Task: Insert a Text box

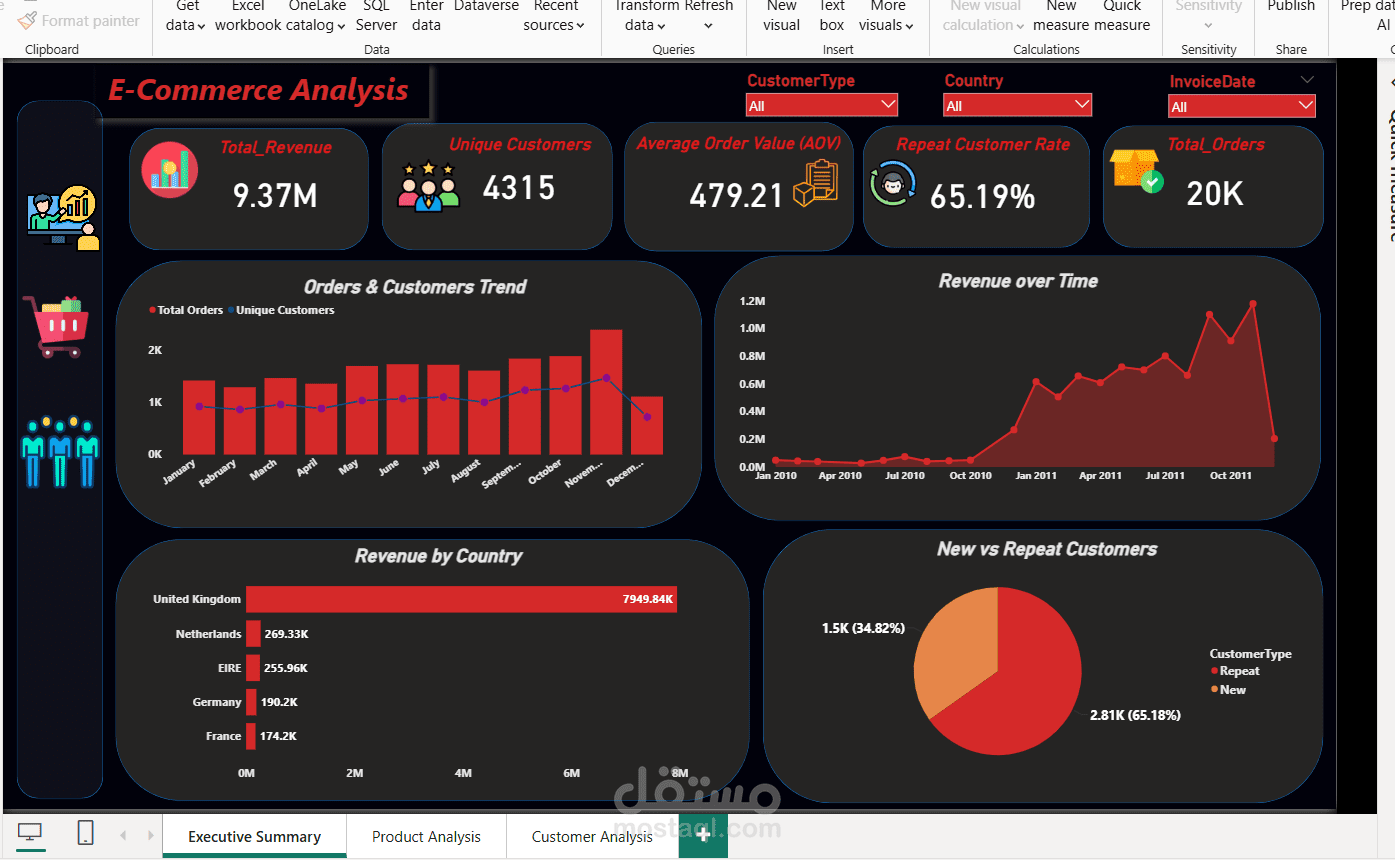Action: tap(832, 16)
